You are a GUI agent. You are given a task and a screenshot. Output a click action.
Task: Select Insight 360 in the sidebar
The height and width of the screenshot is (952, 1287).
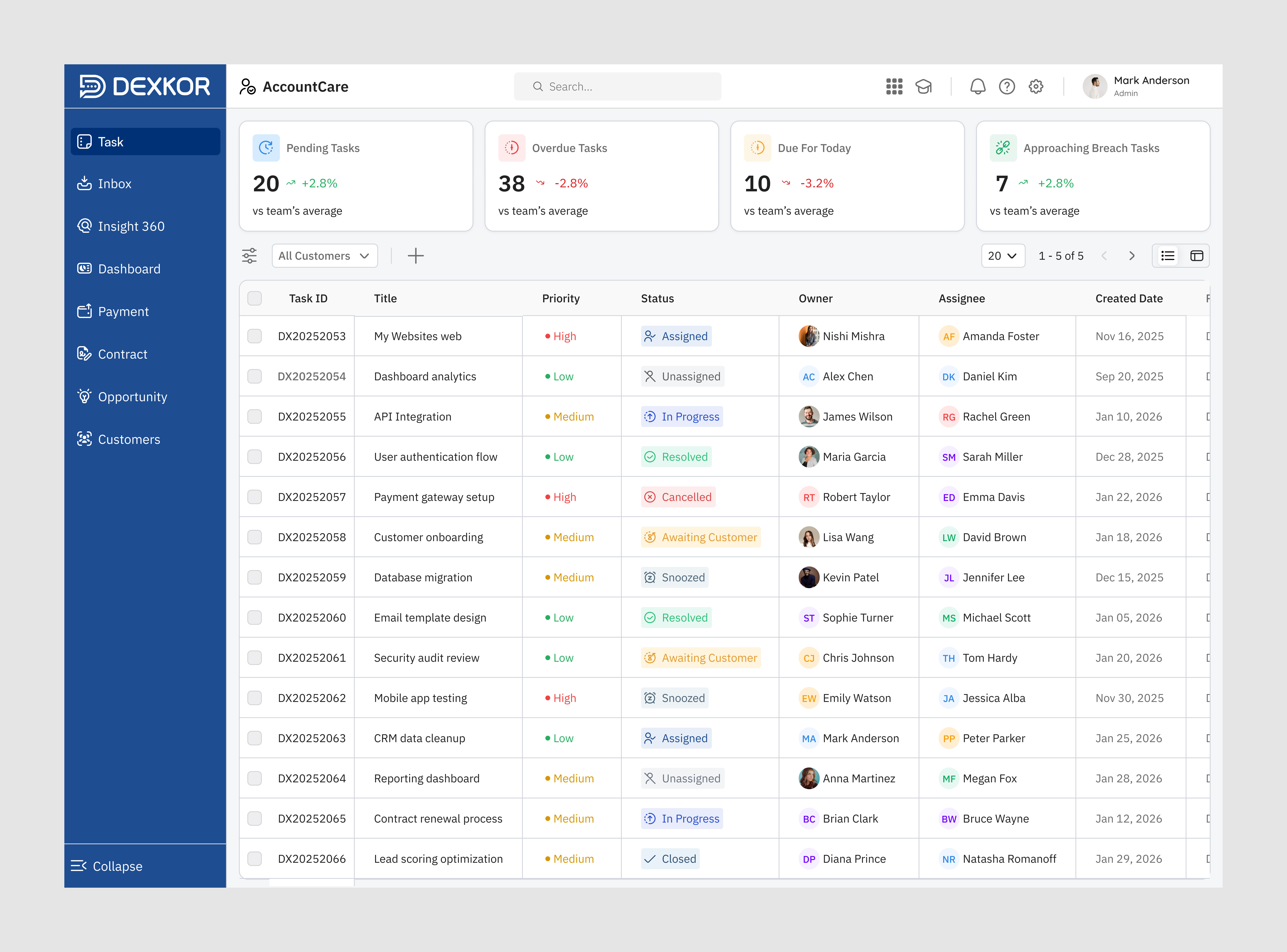131,226
